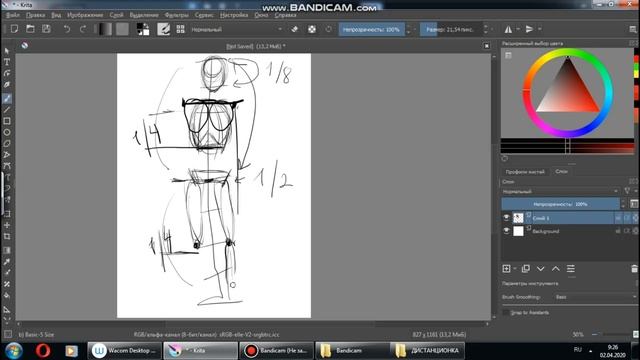Add a new paint layer

pyautogui.click(x=507, y=269)
